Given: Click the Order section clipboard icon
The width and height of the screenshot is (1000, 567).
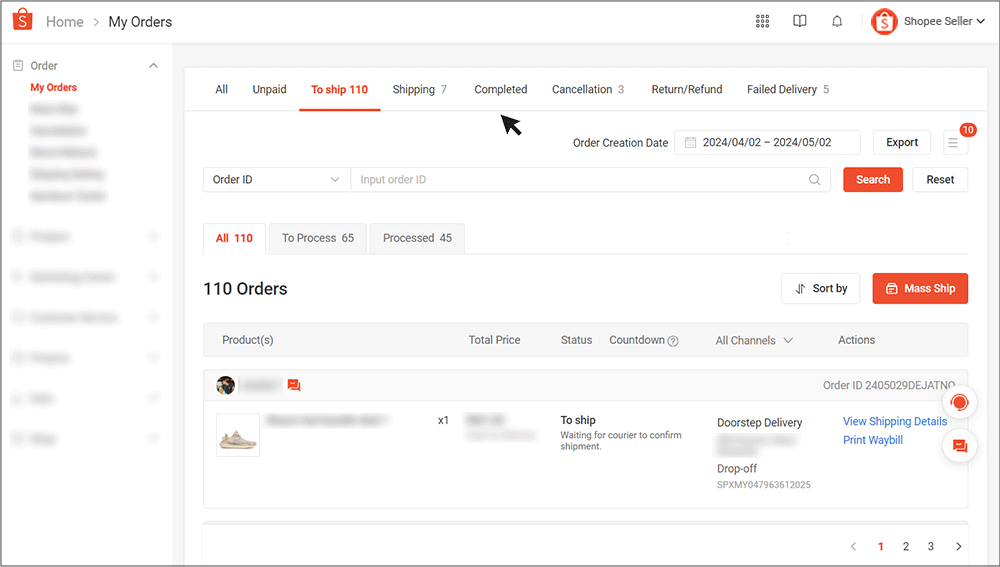Looking at the screenshot, I should 18,65.
